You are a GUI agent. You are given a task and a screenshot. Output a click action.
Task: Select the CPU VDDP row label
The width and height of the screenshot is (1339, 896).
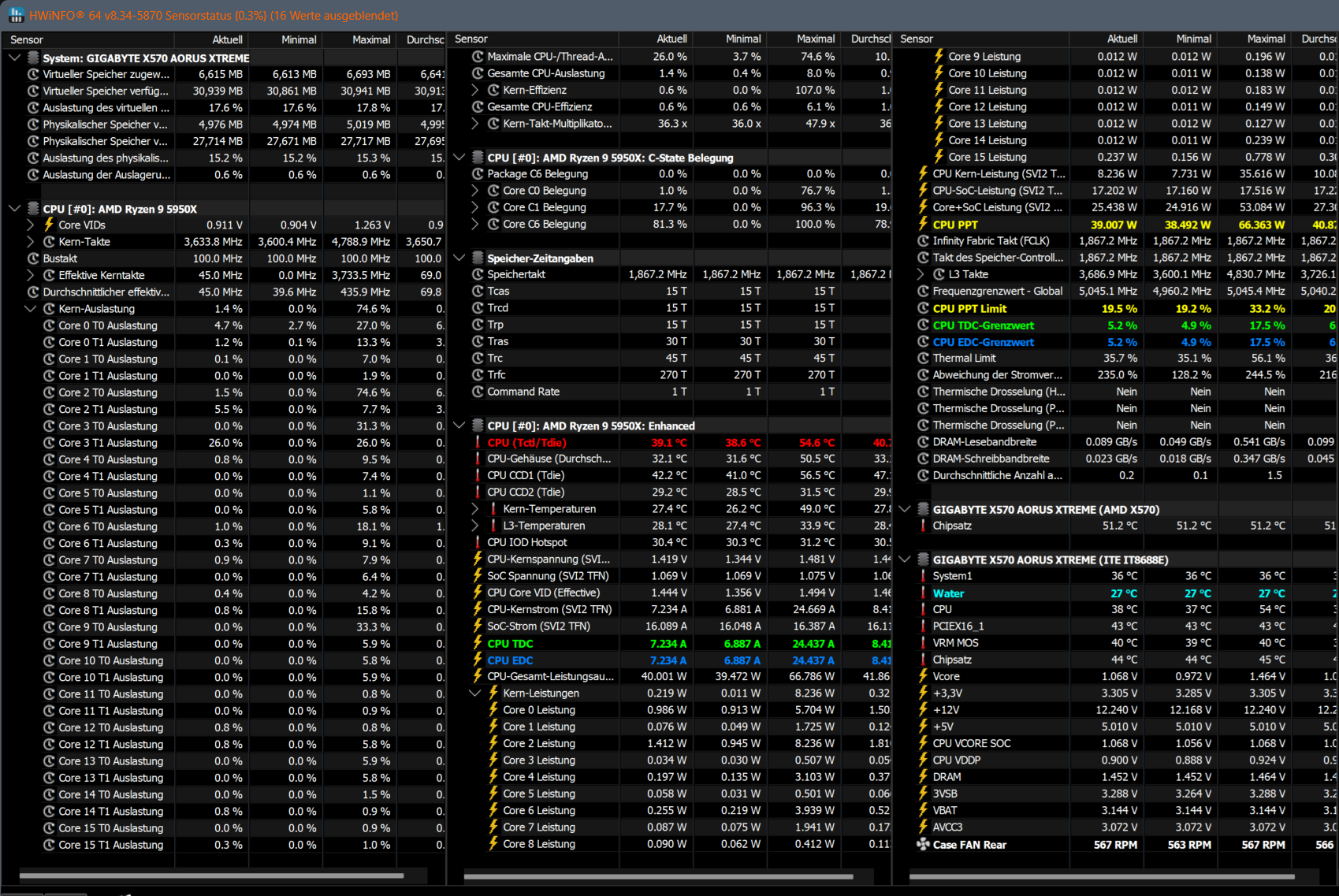point(957,760)
